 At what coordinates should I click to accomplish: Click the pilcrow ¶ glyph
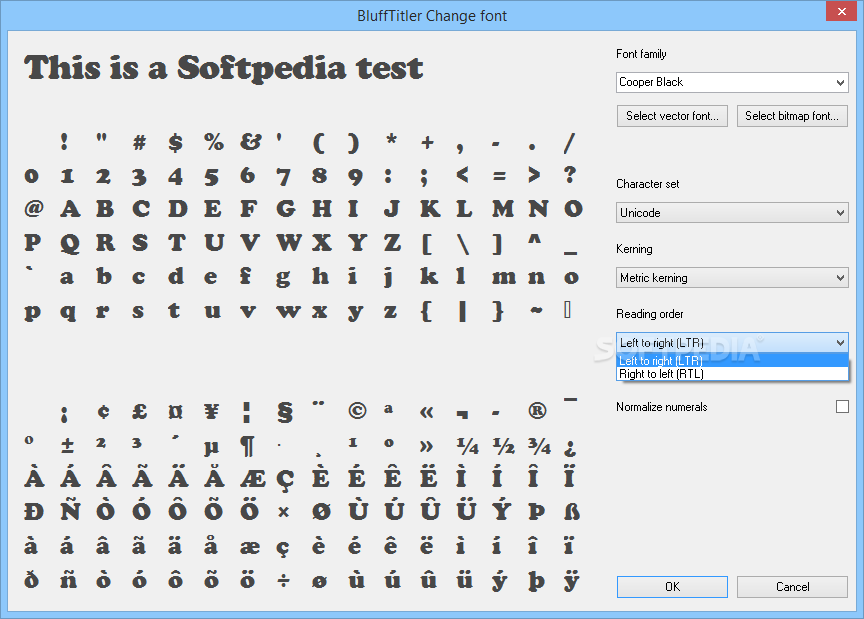point(247,446)
